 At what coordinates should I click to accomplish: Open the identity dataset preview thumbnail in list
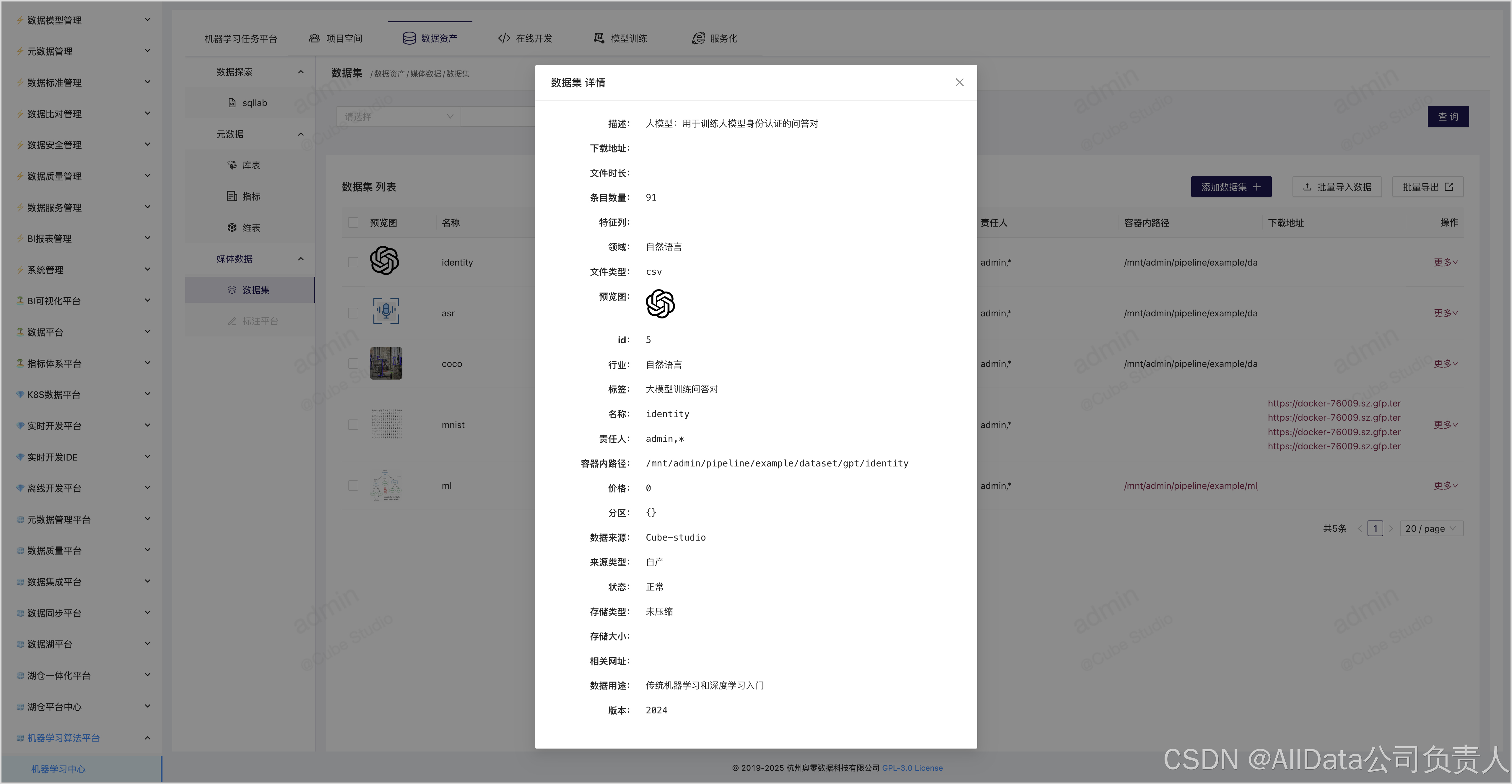384,261
